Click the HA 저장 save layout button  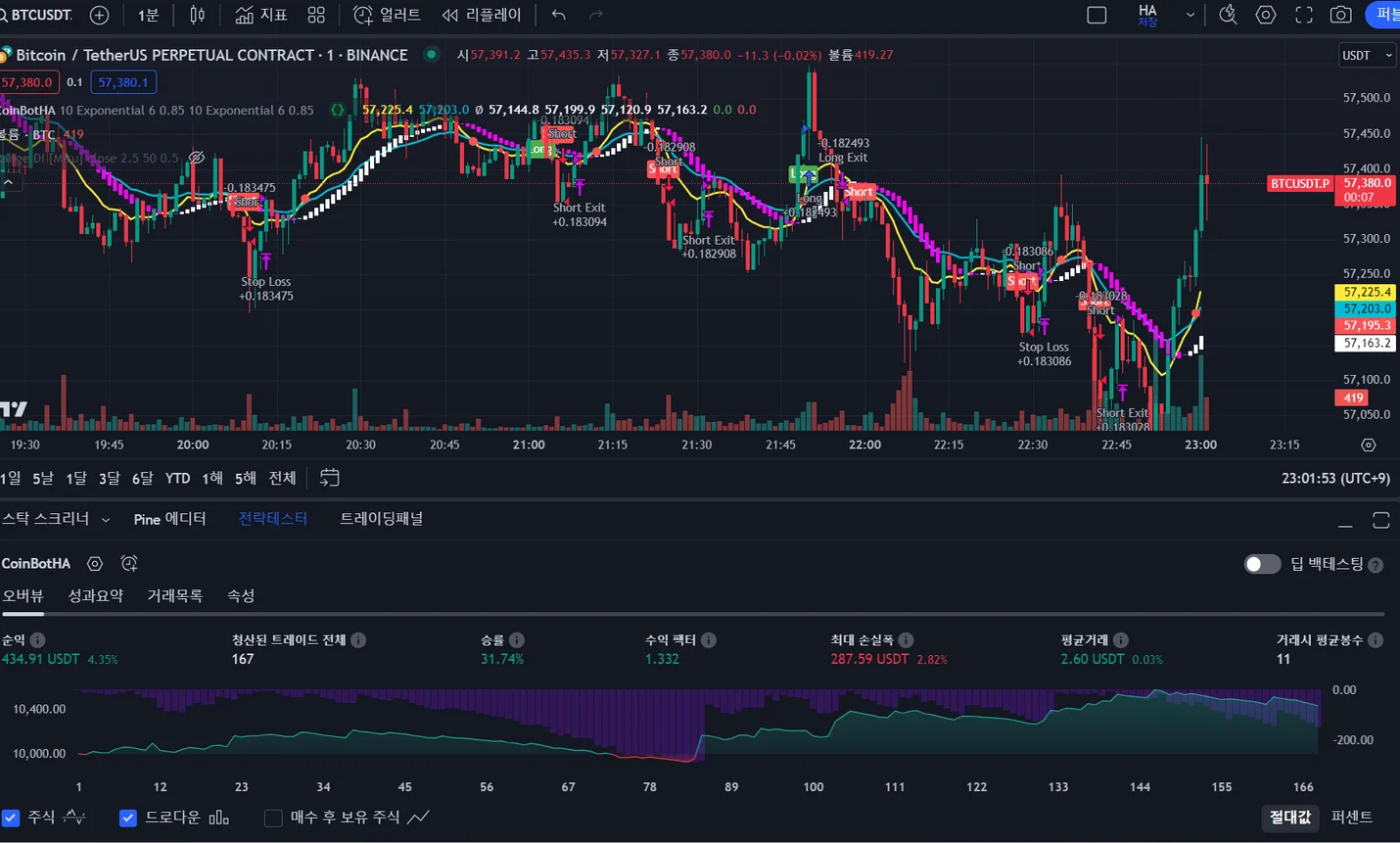[x=1147, y=15]
